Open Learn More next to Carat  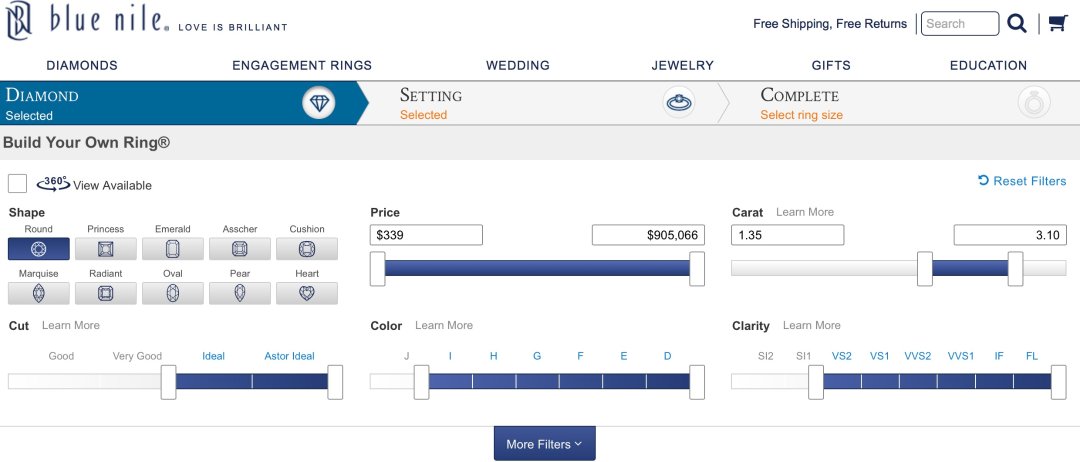(x=804, y=212)
